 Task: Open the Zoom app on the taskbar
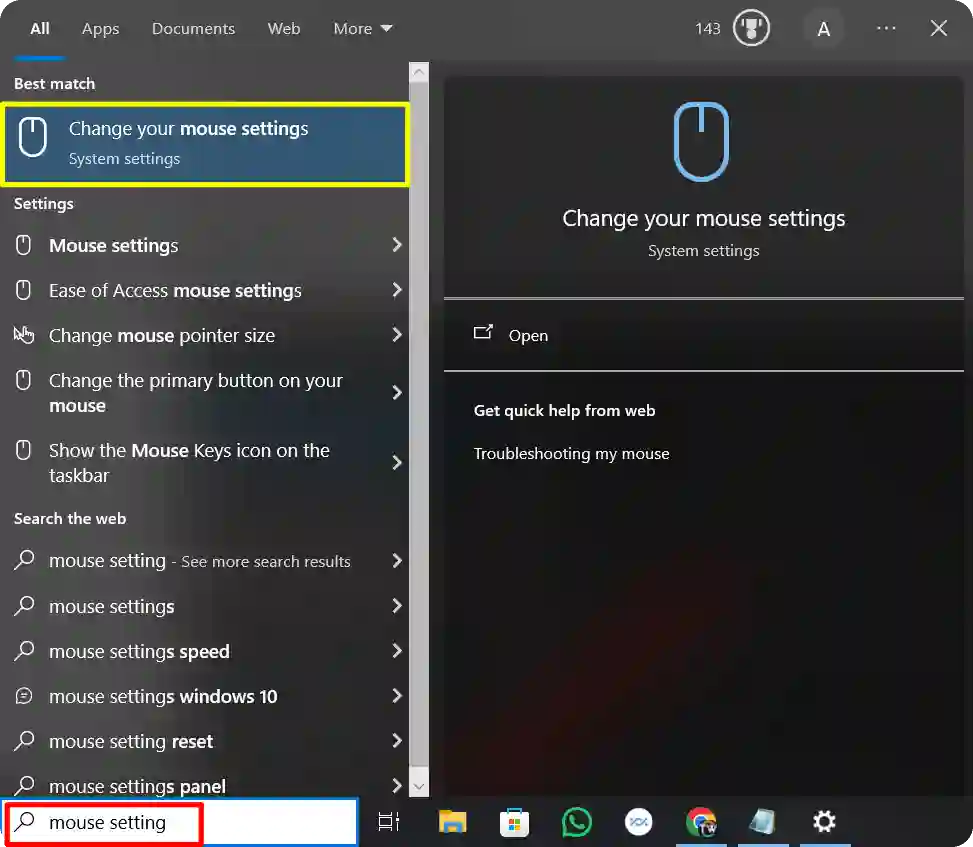639,822
